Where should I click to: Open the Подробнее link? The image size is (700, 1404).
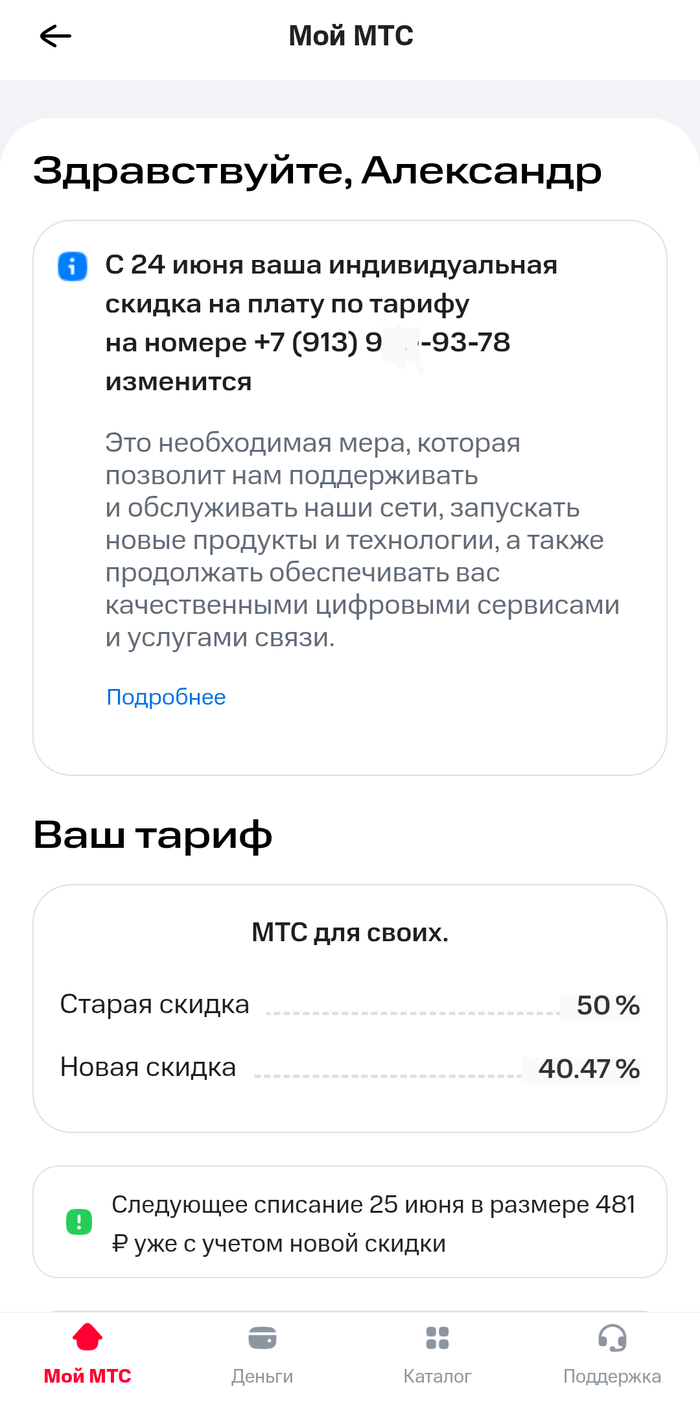(x=166, y=697)
